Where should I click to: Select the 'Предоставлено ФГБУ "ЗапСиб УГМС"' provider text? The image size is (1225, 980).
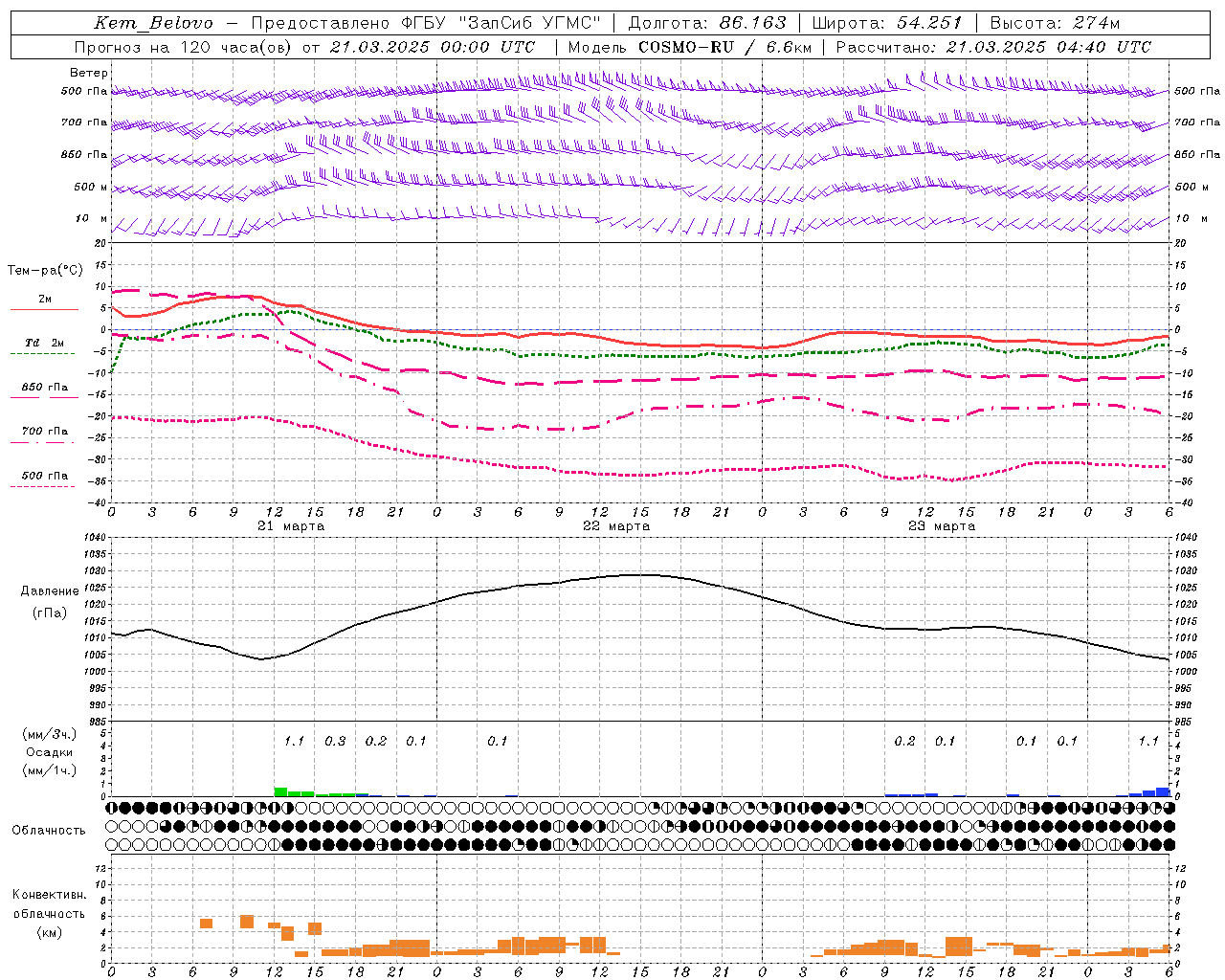[426, 23]
